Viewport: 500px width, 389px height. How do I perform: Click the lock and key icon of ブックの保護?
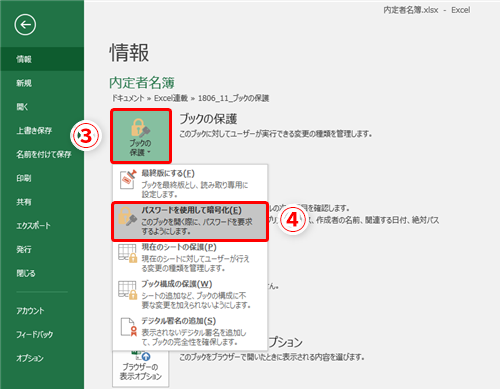[140, 128]
